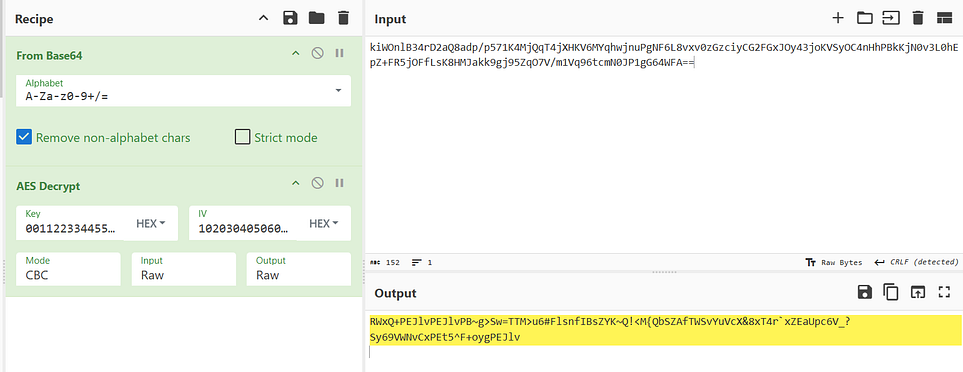Click the Output pane title
The image size is (963, 372).
click(x=396, y=293)
